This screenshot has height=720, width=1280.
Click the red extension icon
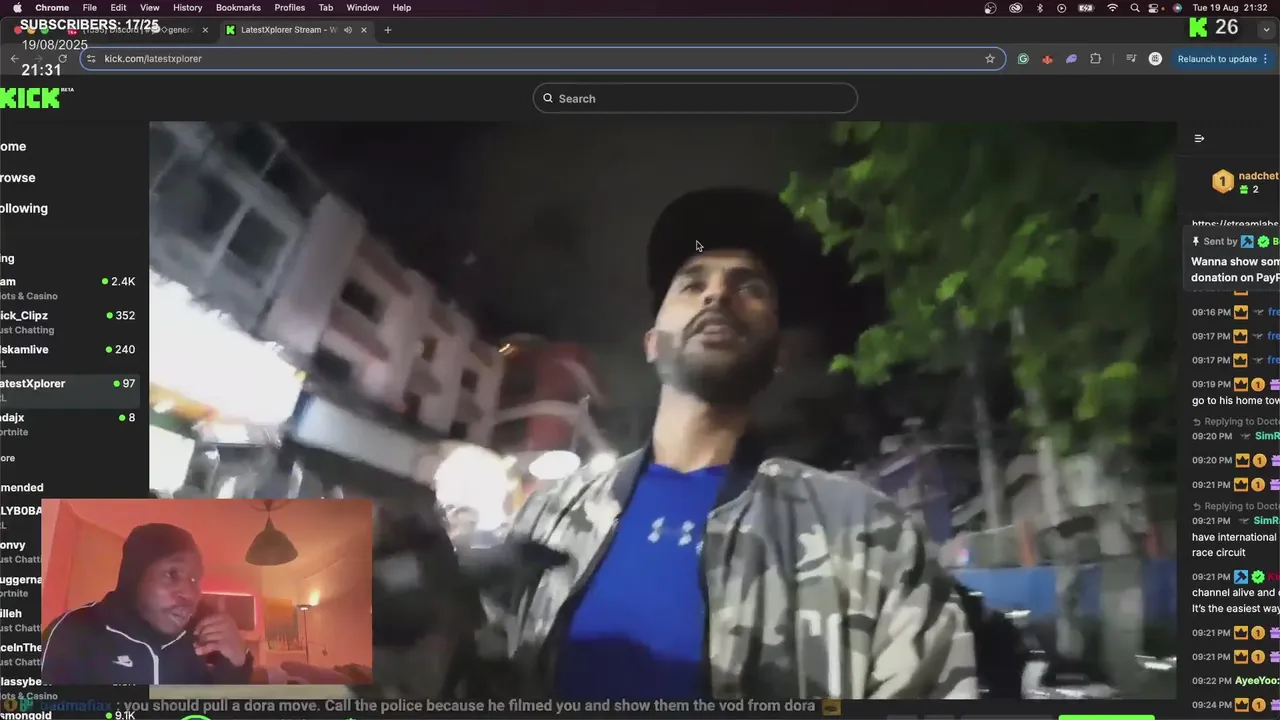pyautogui.click(x=1047, y=59)
